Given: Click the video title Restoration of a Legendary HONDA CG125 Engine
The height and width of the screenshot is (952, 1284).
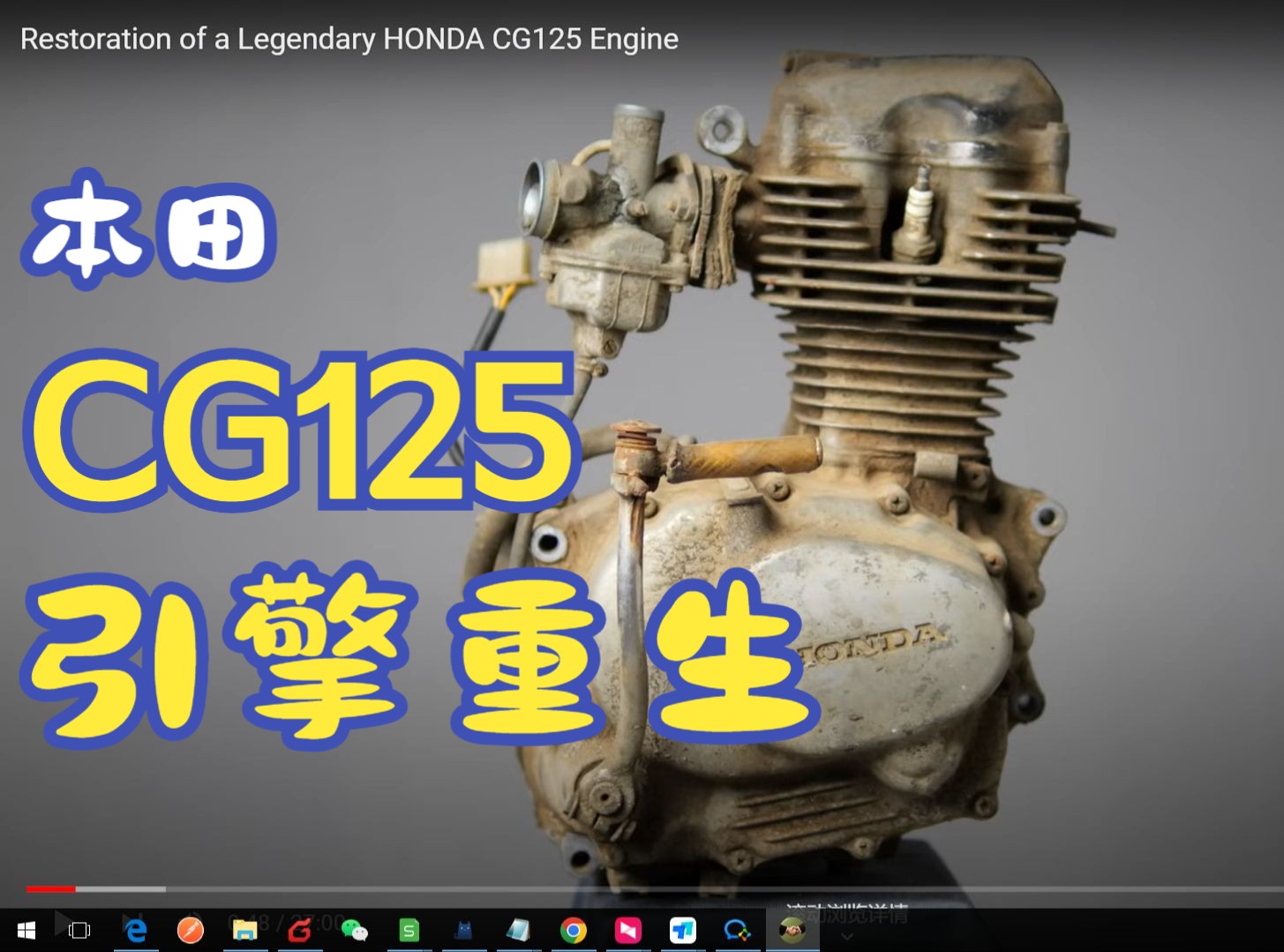Looking at the screenshot, I should pyautogui.click(x=349, y=39).
